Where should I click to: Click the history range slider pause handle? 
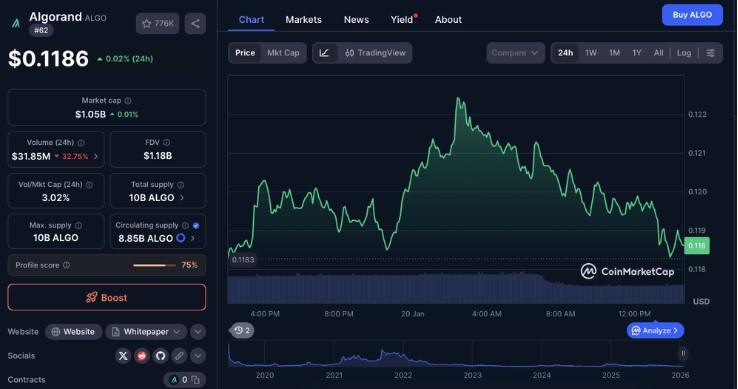tap(683, 353)
